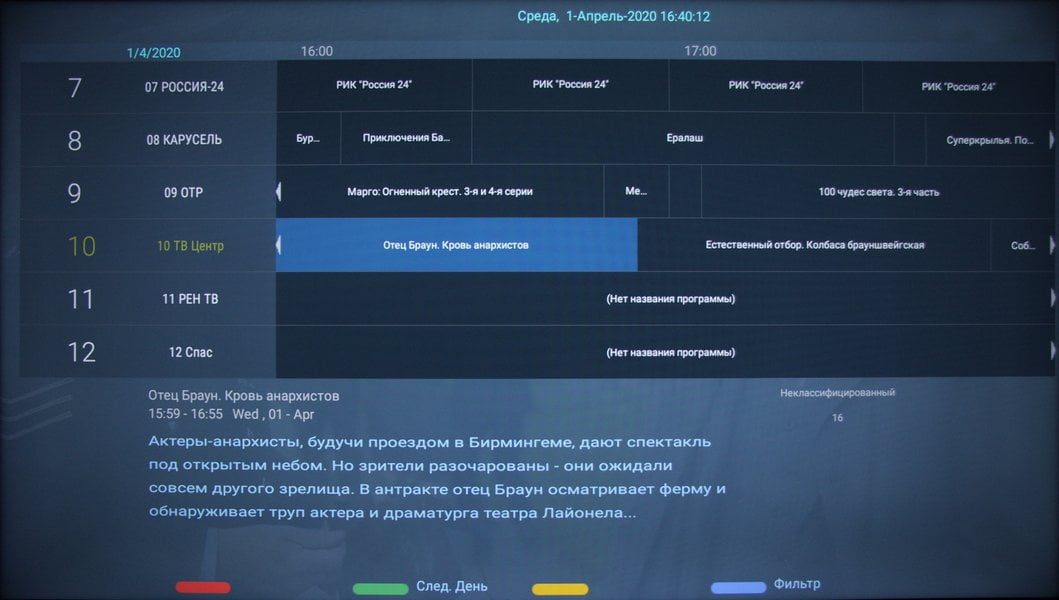The height and width of the screenshot is (600, 1059).
Task: Select Суперкрылья. По... program cell
Action: click(x=989, y=140)
